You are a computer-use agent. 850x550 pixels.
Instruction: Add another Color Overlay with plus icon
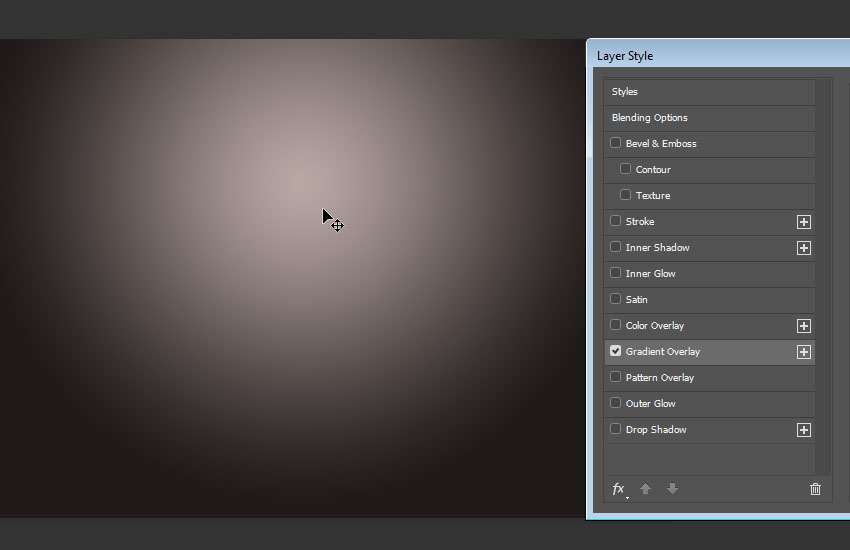[803, 326]
